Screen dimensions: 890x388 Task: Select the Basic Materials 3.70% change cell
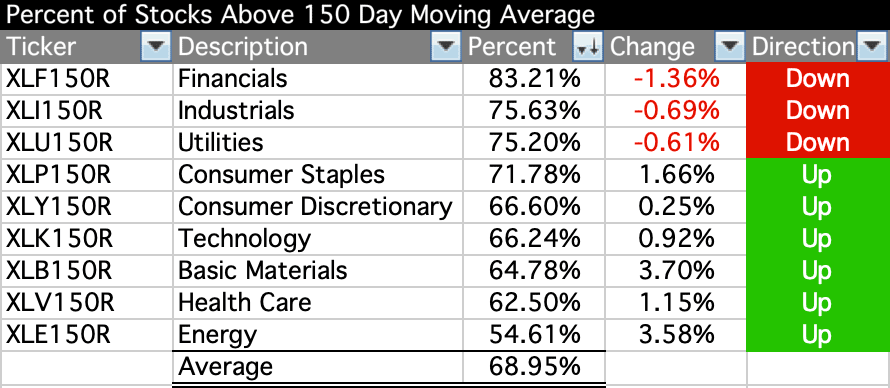[x=676, y=271]
